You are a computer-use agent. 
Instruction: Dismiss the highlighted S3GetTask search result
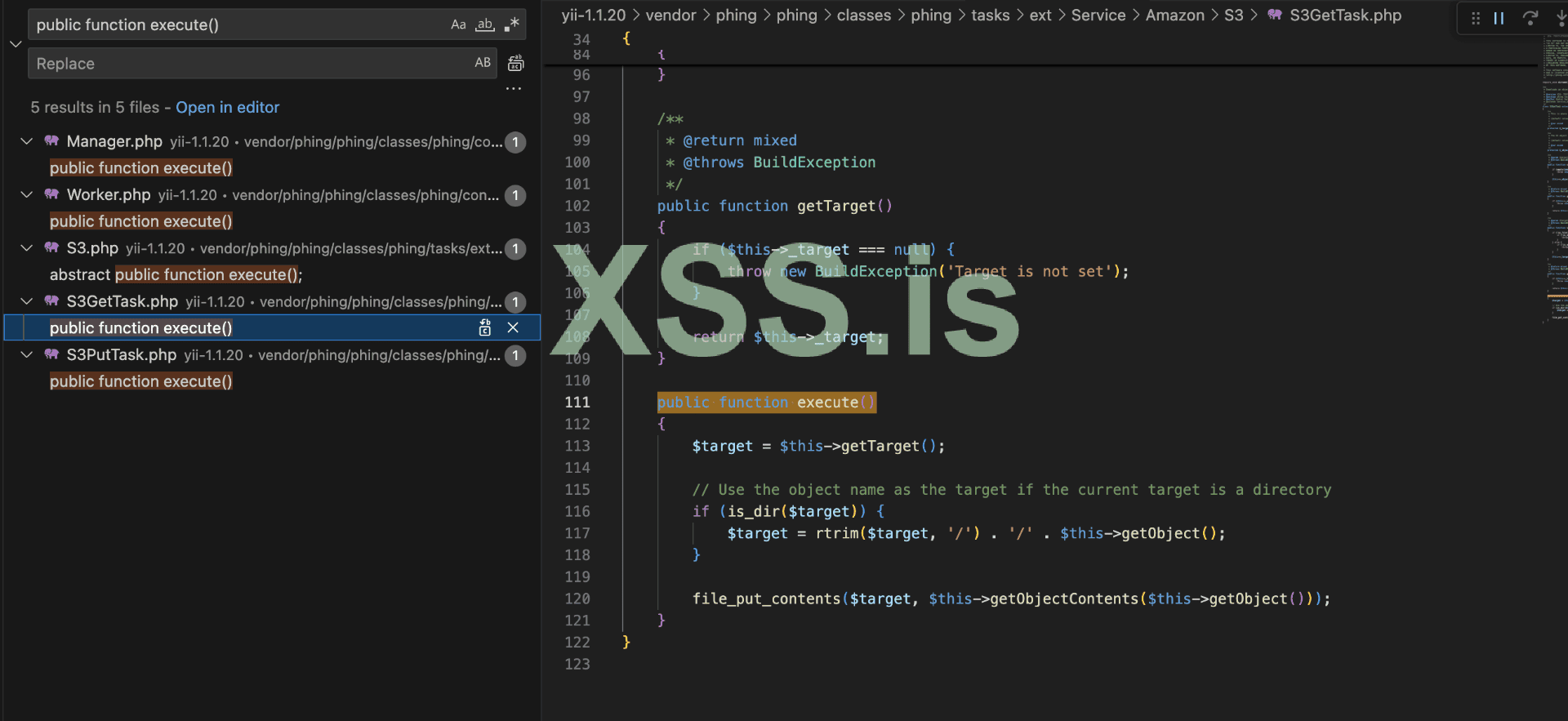[513, 327]
